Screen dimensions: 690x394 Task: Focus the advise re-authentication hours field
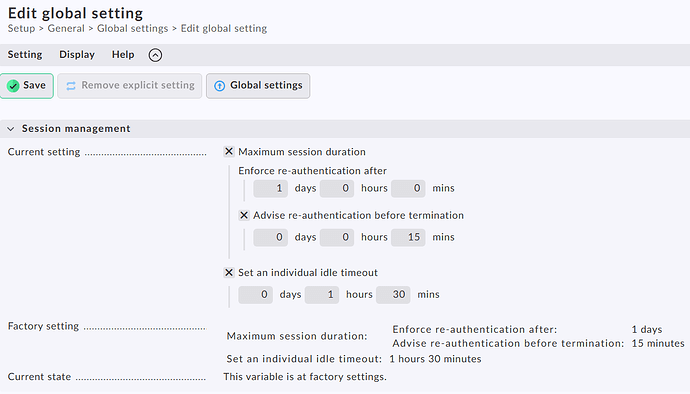(x=337, y=237)
